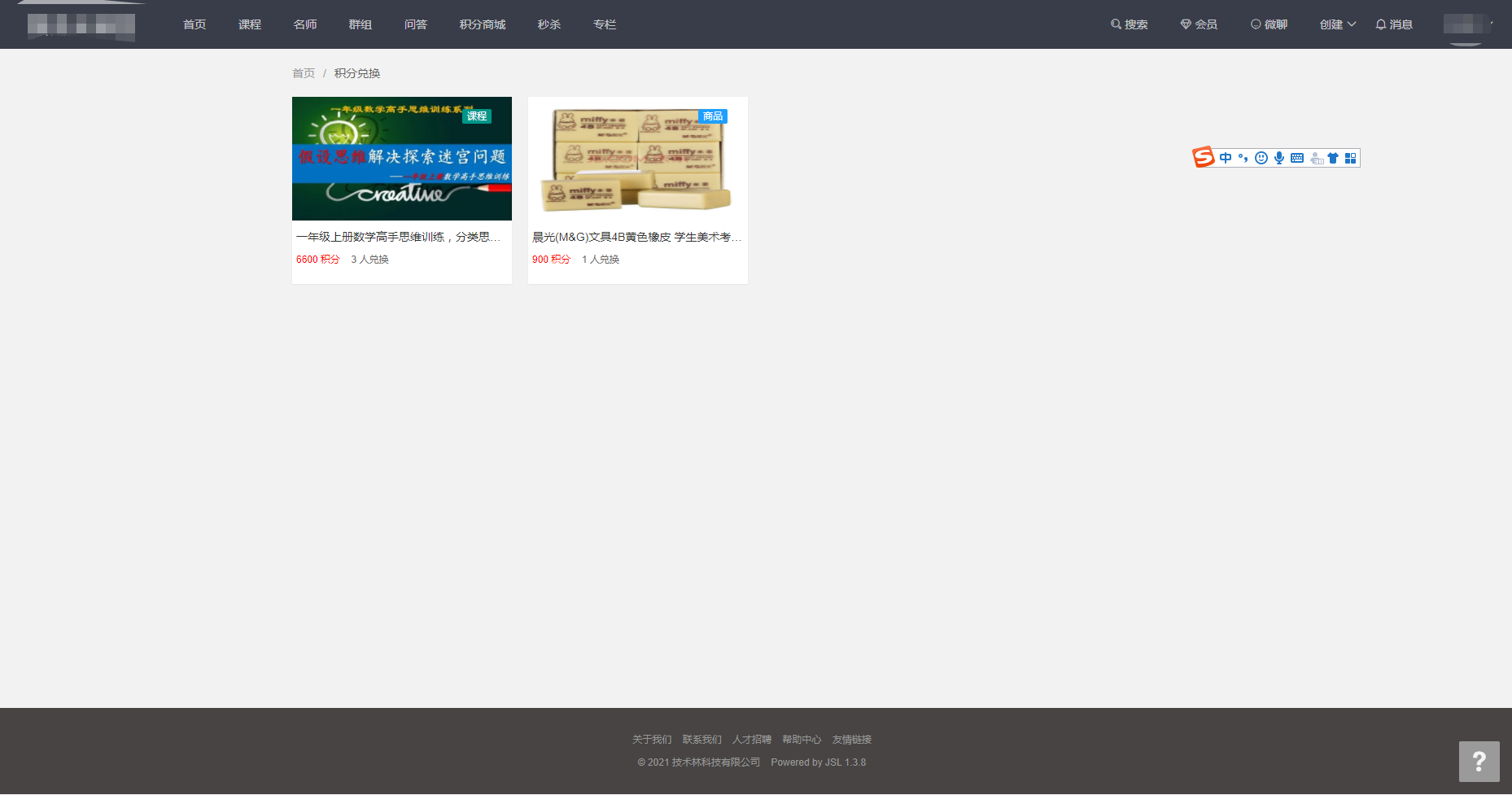The image size is (1512, 795).
Task: Click the blurred site logo
Action: (x=81, y=25)
